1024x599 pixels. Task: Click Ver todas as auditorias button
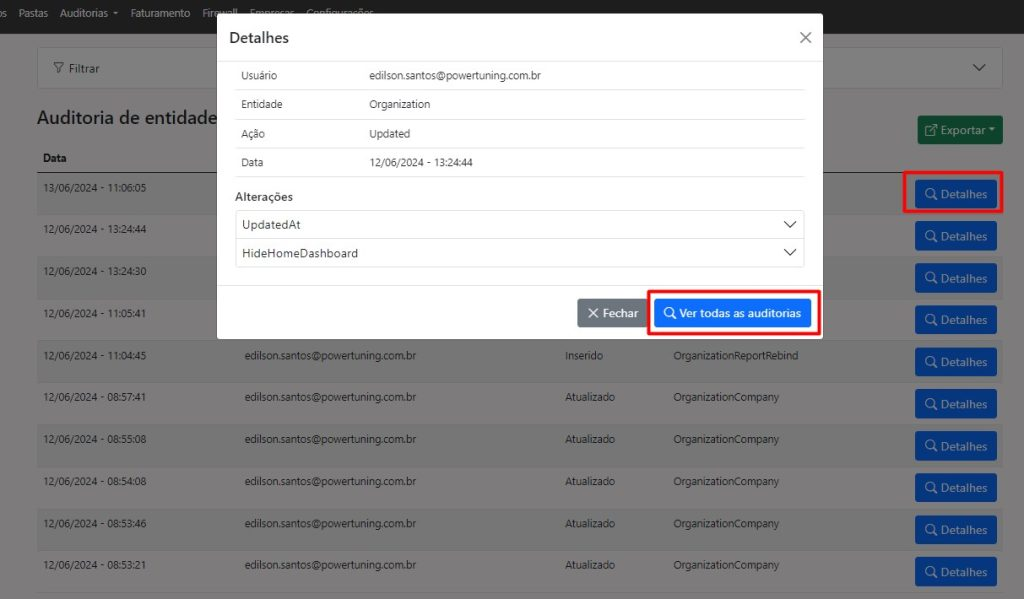pos(732,313)
